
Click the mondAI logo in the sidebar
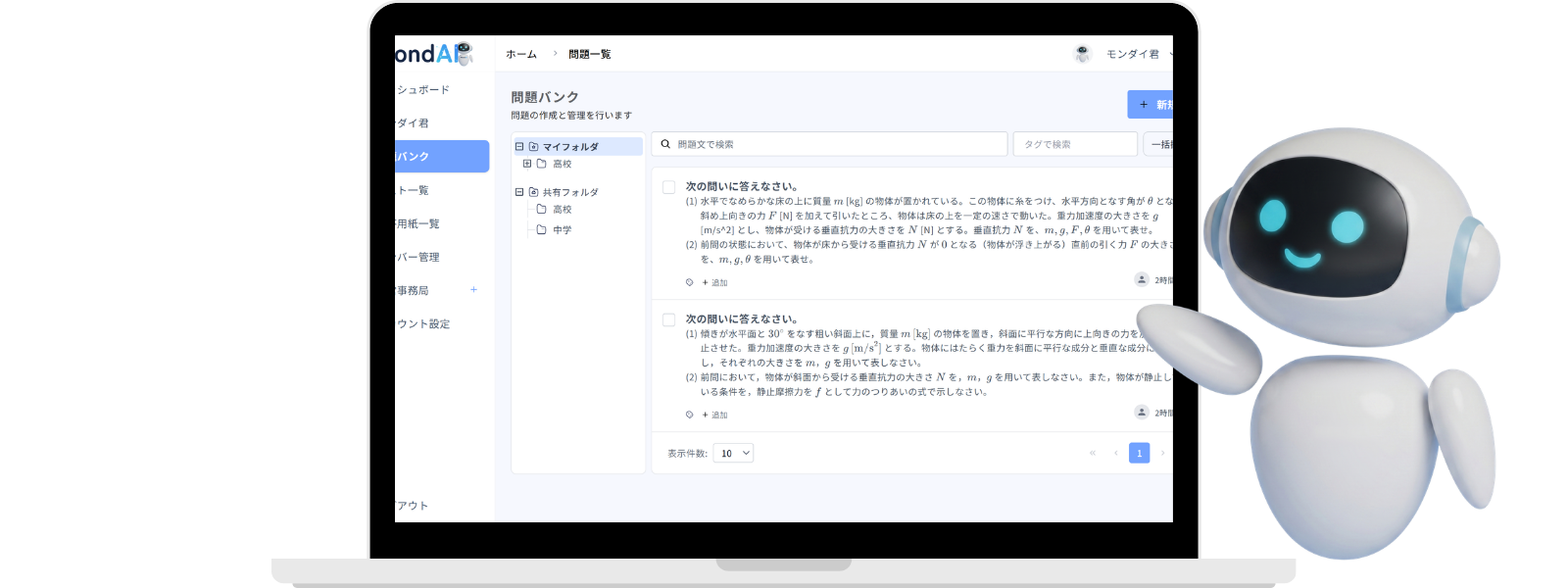(x=434, y=54)
